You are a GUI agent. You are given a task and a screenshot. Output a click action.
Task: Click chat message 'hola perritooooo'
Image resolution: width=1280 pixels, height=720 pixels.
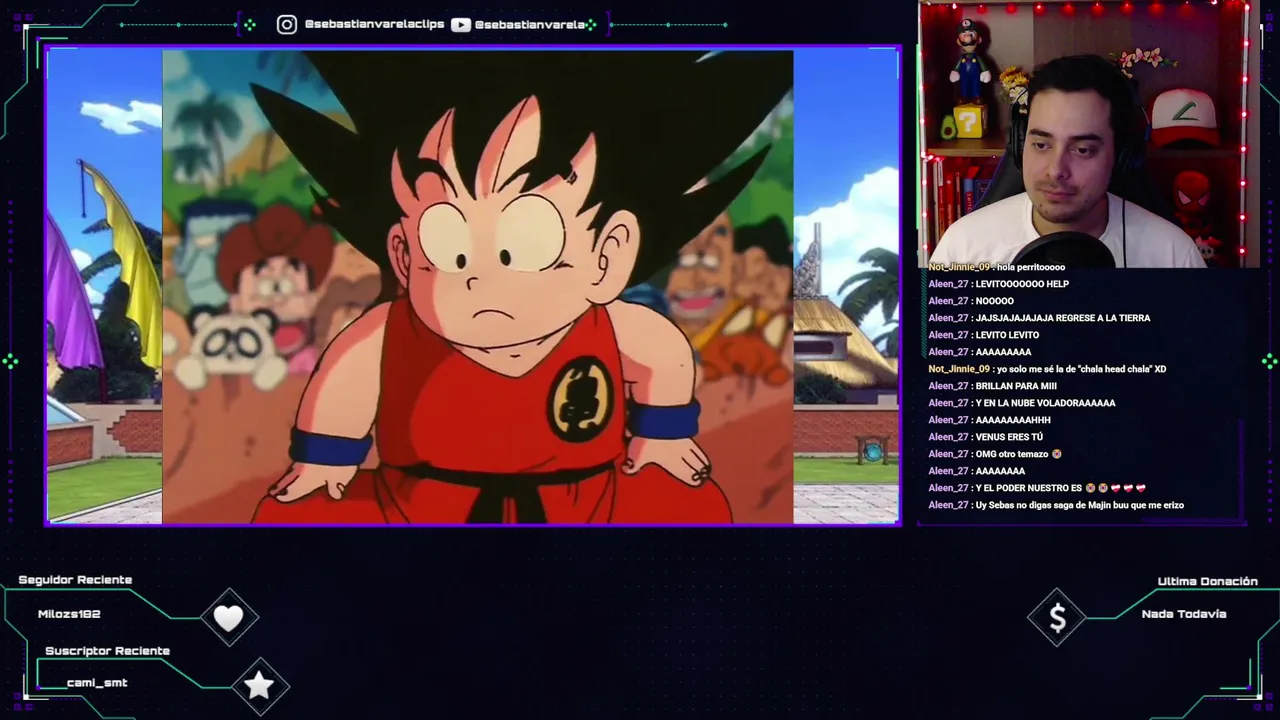(x=1031, y=267)
